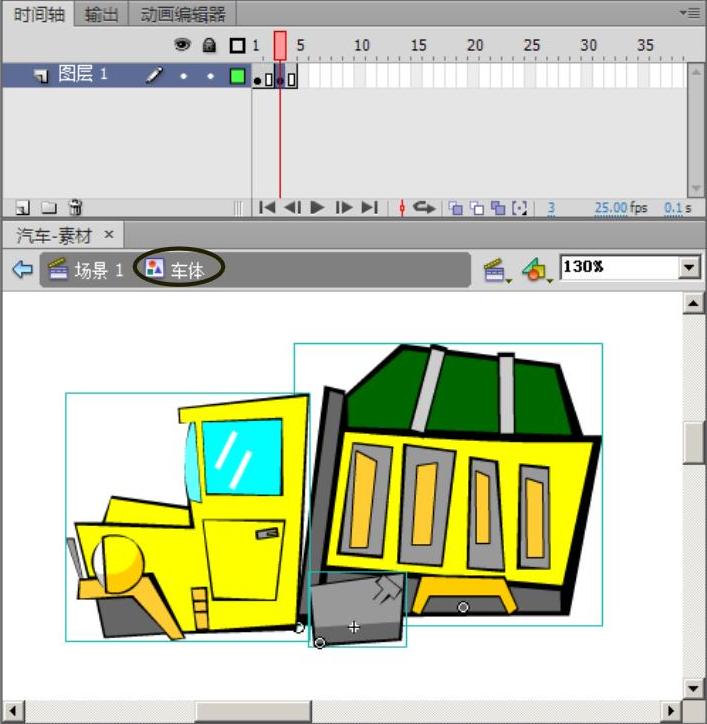Return to 场景 1 in breadcrumb
The image size is (707, 724).
point(87,270)
